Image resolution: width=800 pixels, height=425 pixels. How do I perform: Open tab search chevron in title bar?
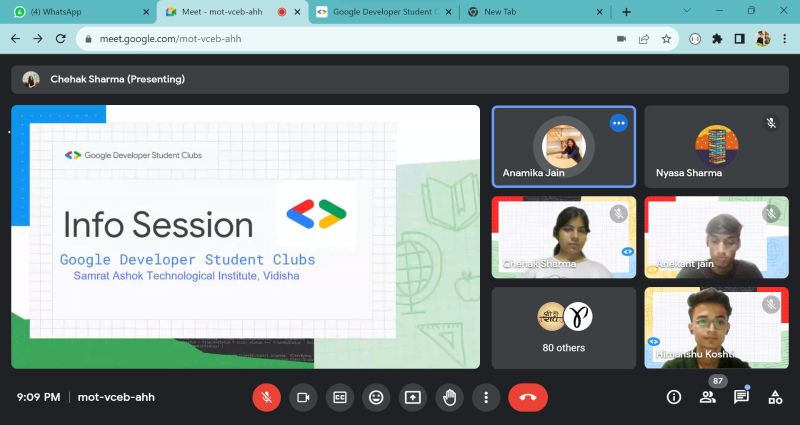pyautogui.click(x=687, y=11)
